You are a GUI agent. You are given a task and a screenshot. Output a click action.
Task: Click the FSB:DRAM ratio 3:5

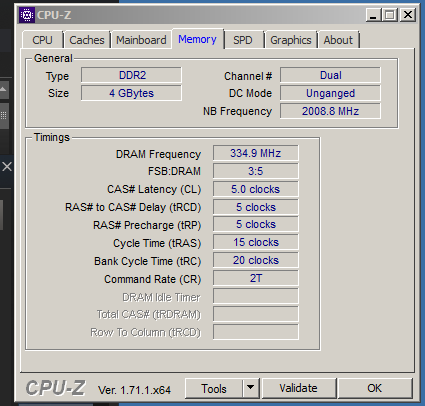click(256, 171)
